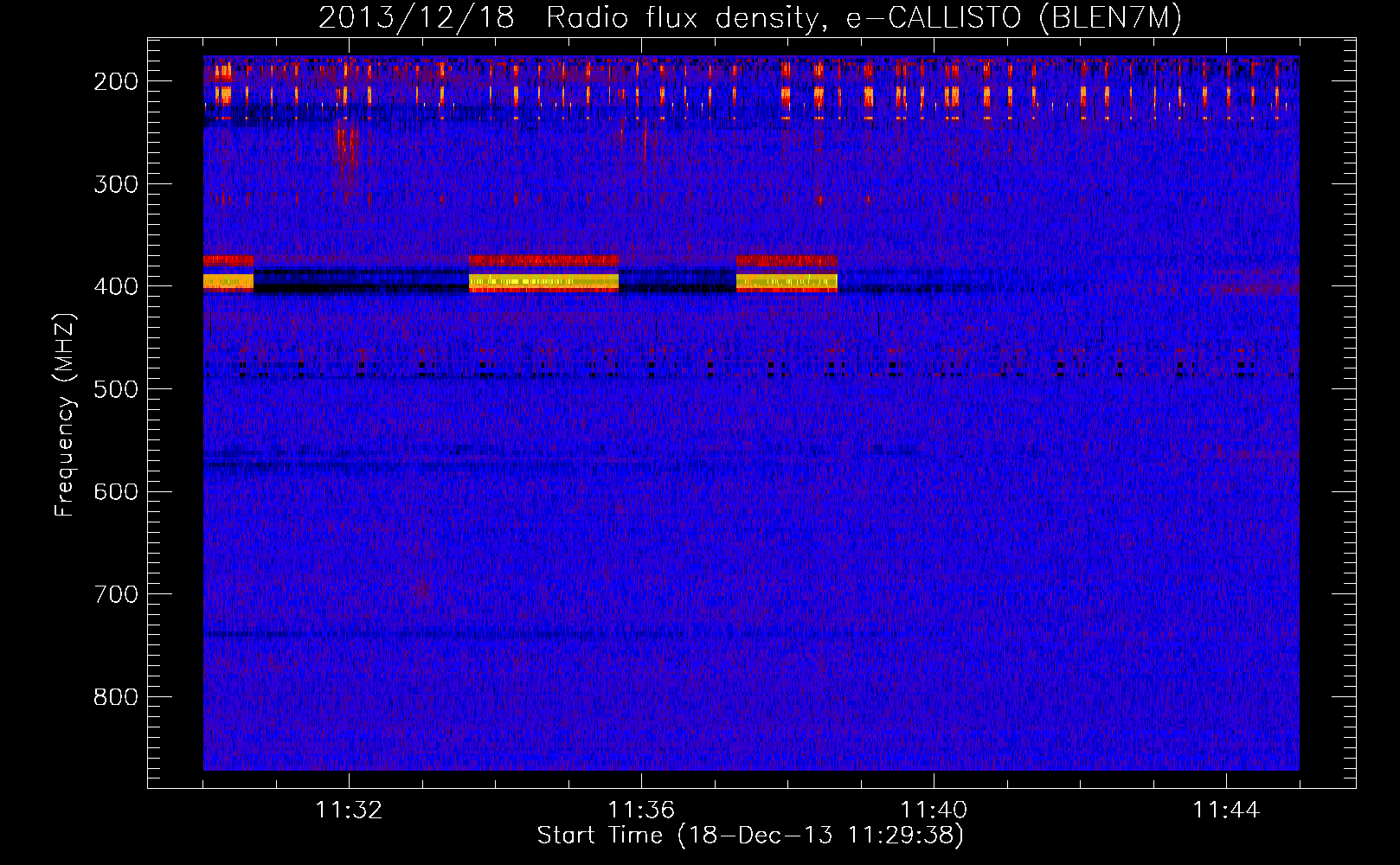Select the 200 frequency axis label
Screen dimensions: 1400x865
pos(116,81)
